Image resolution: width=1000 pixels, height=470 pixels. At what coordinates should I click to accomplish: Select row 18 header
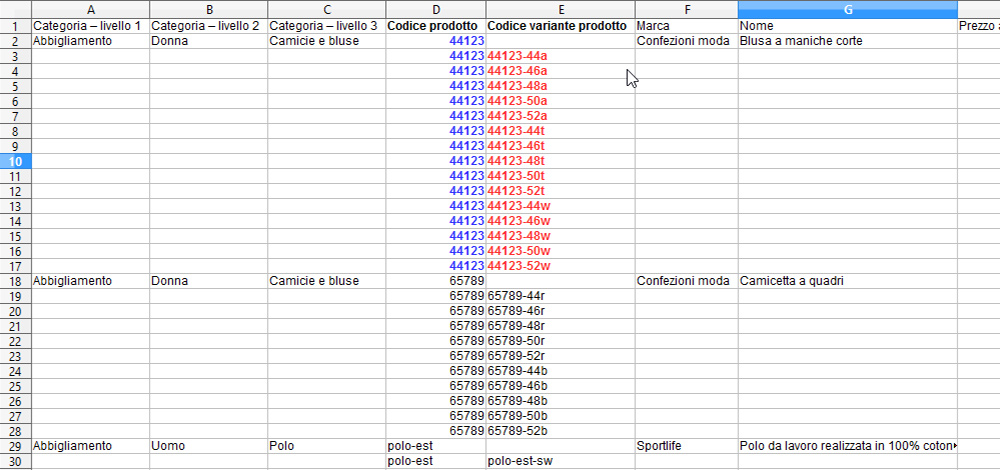click(x=16, y=281)
